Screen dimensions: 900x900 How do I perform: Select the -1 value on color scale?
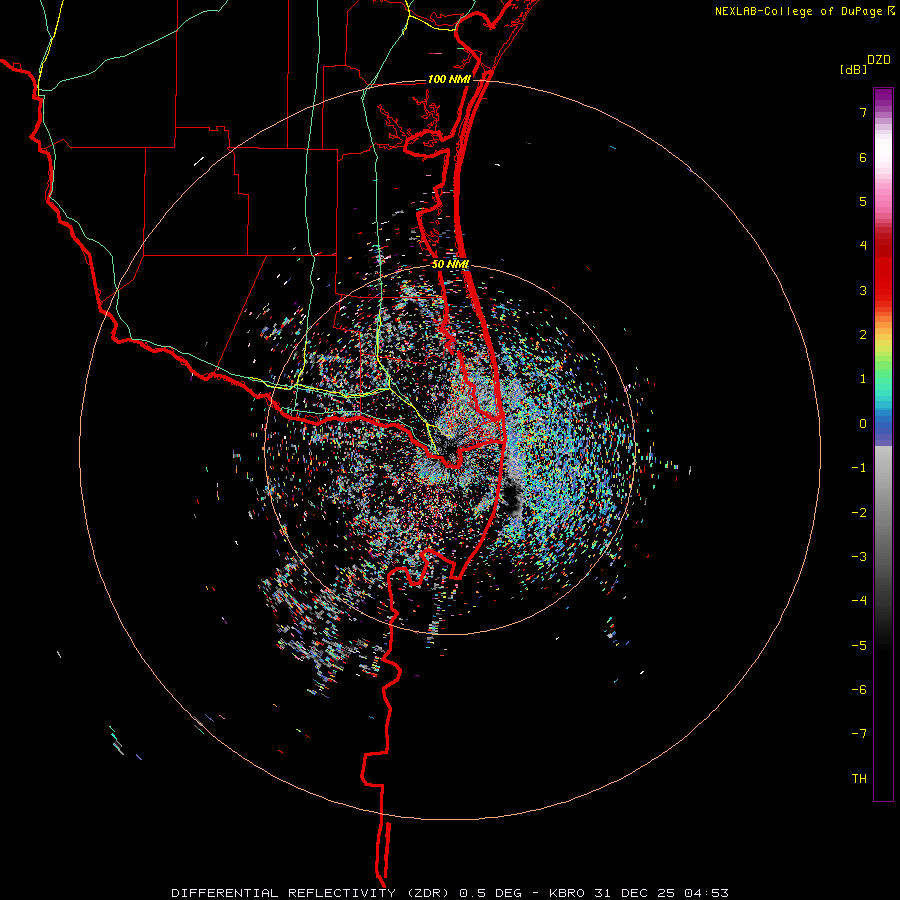[859, 468]
